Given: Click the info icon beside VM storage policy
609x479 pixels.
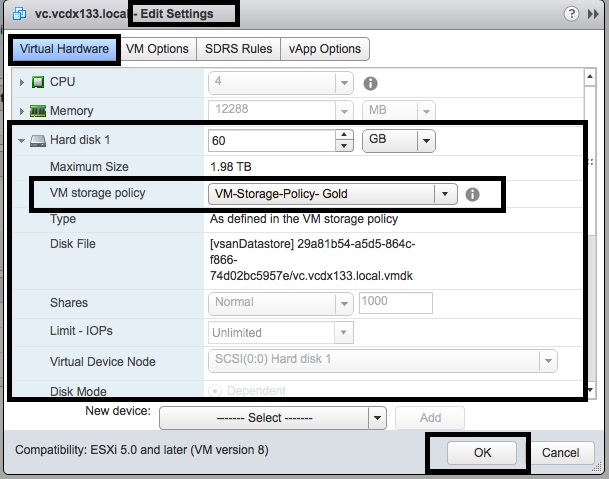Looking at the screenshot, I should (473, 194).
